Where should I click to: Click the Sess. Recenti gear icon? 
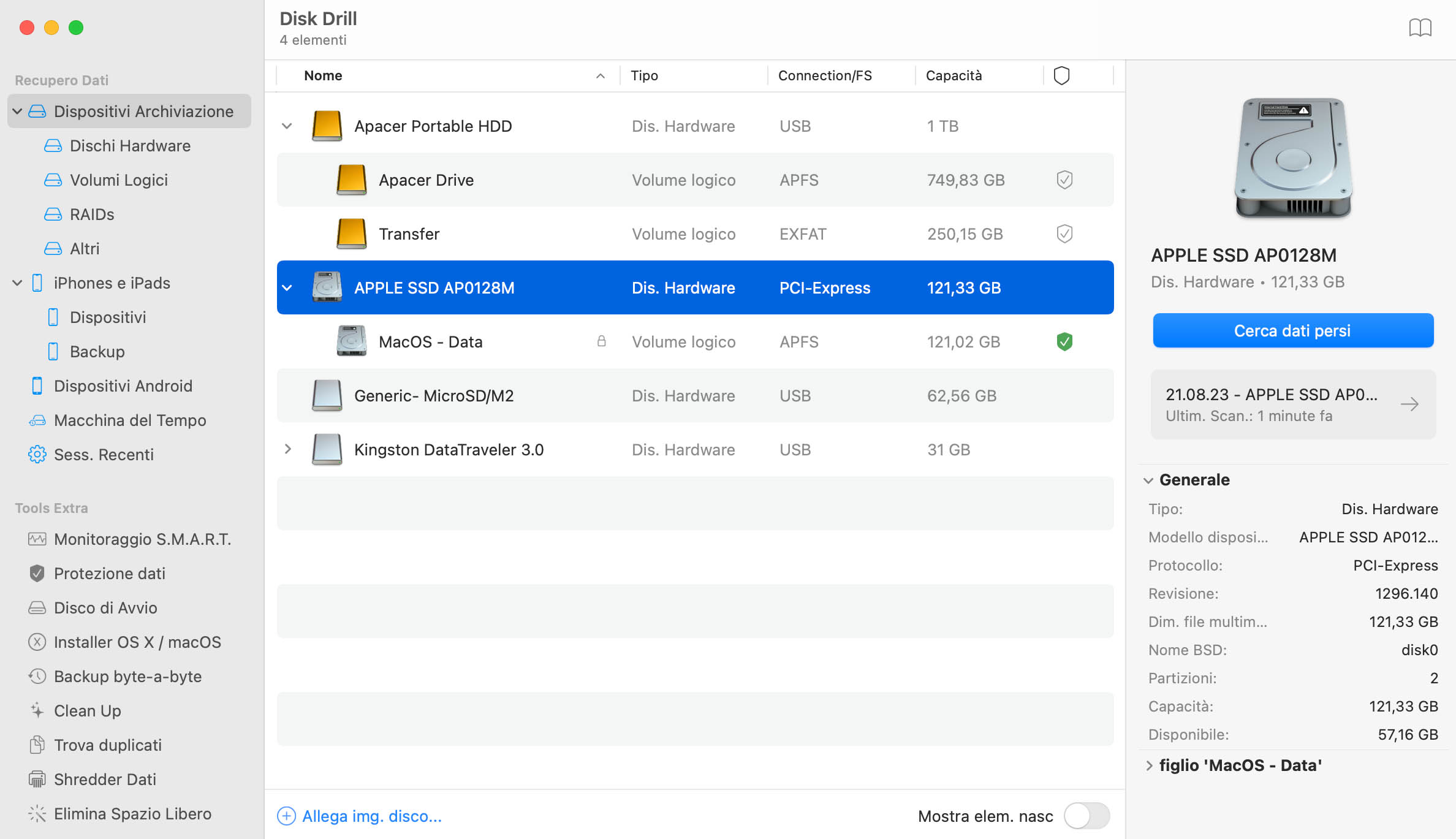pos(37,454)
